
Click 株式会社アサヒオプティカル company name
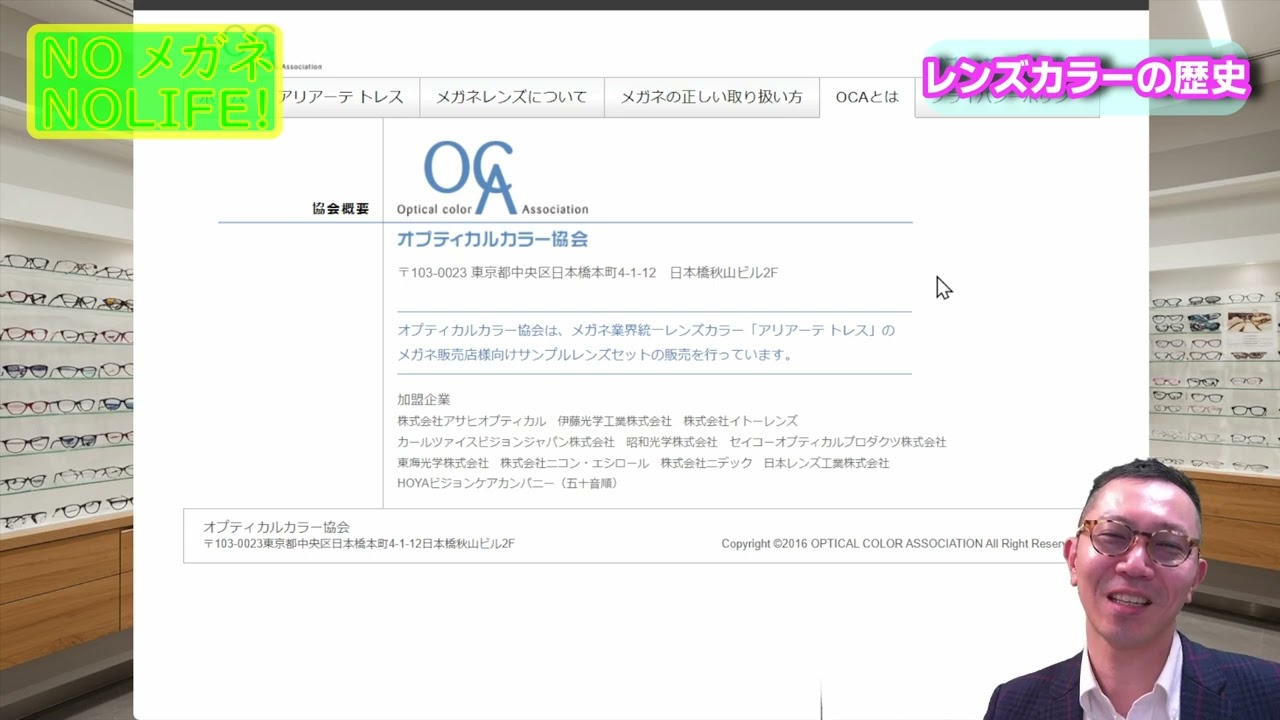point(472,421)
